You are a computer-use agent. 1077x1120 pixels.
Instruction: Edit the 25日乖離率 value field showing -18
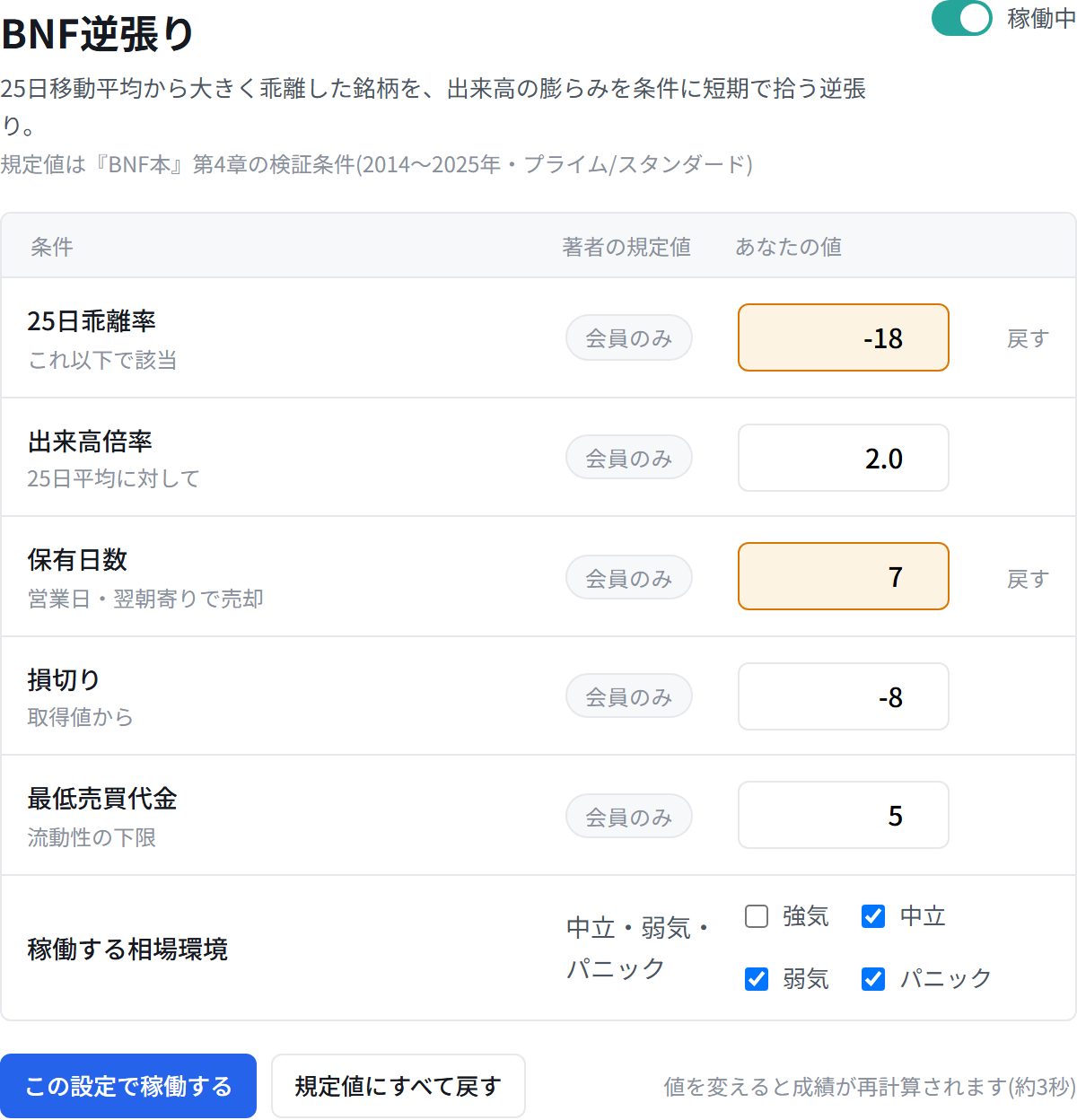coord(844,337)
